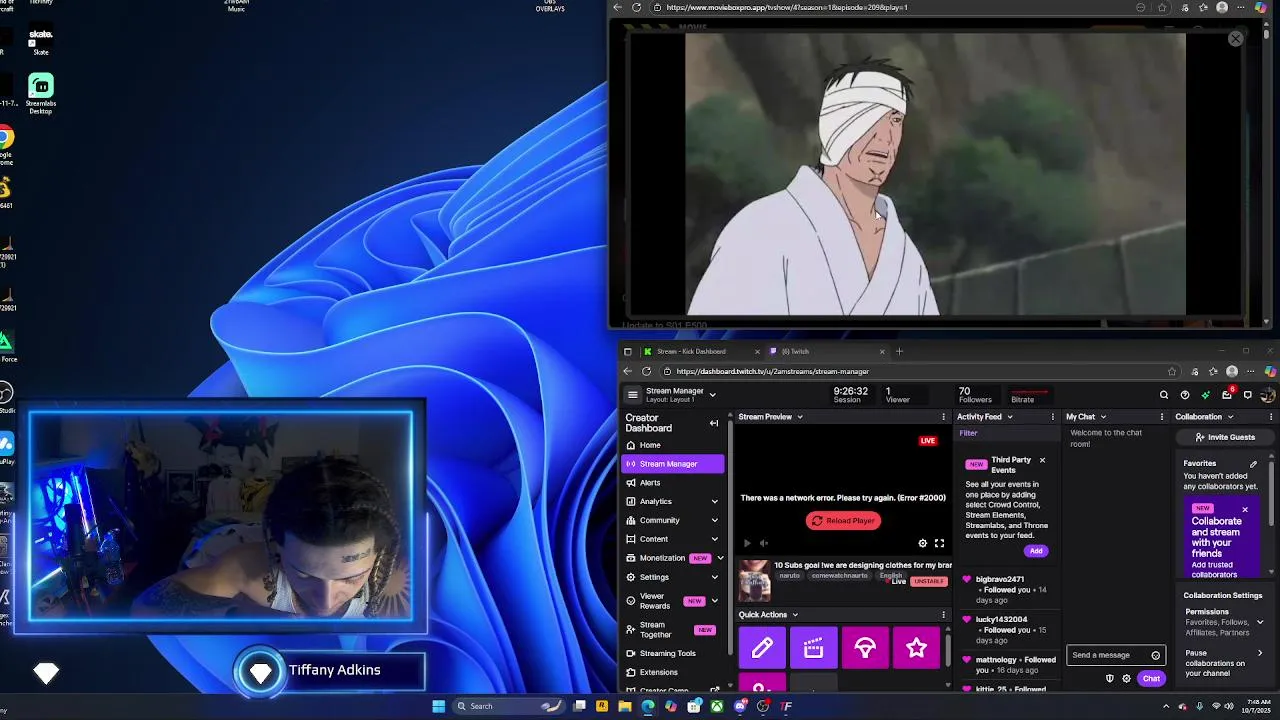Open My Chat panel options menu
The width and height of the screenshot is (1280, 720).
tap(1162, 417)
